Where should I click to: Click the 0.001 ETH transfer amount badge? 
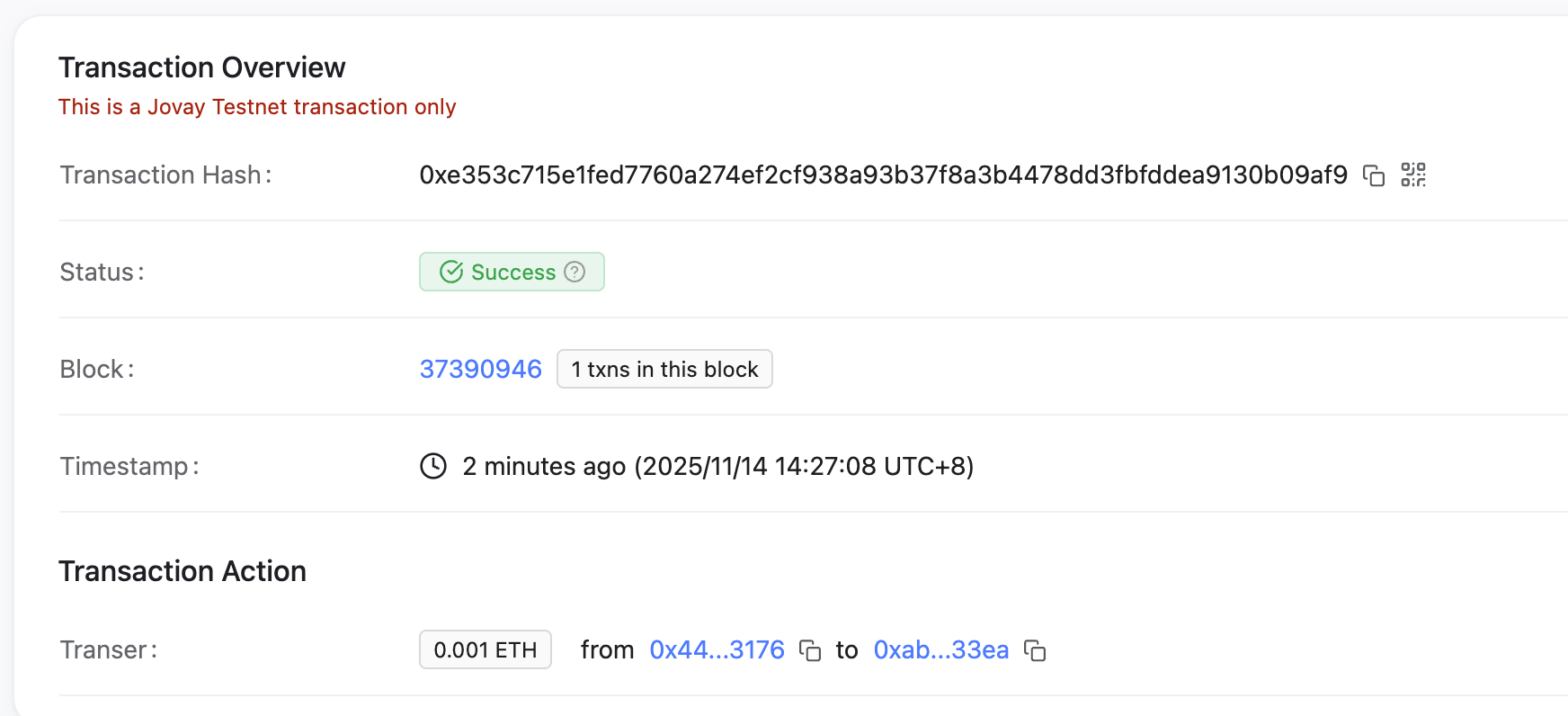(485, 649)
